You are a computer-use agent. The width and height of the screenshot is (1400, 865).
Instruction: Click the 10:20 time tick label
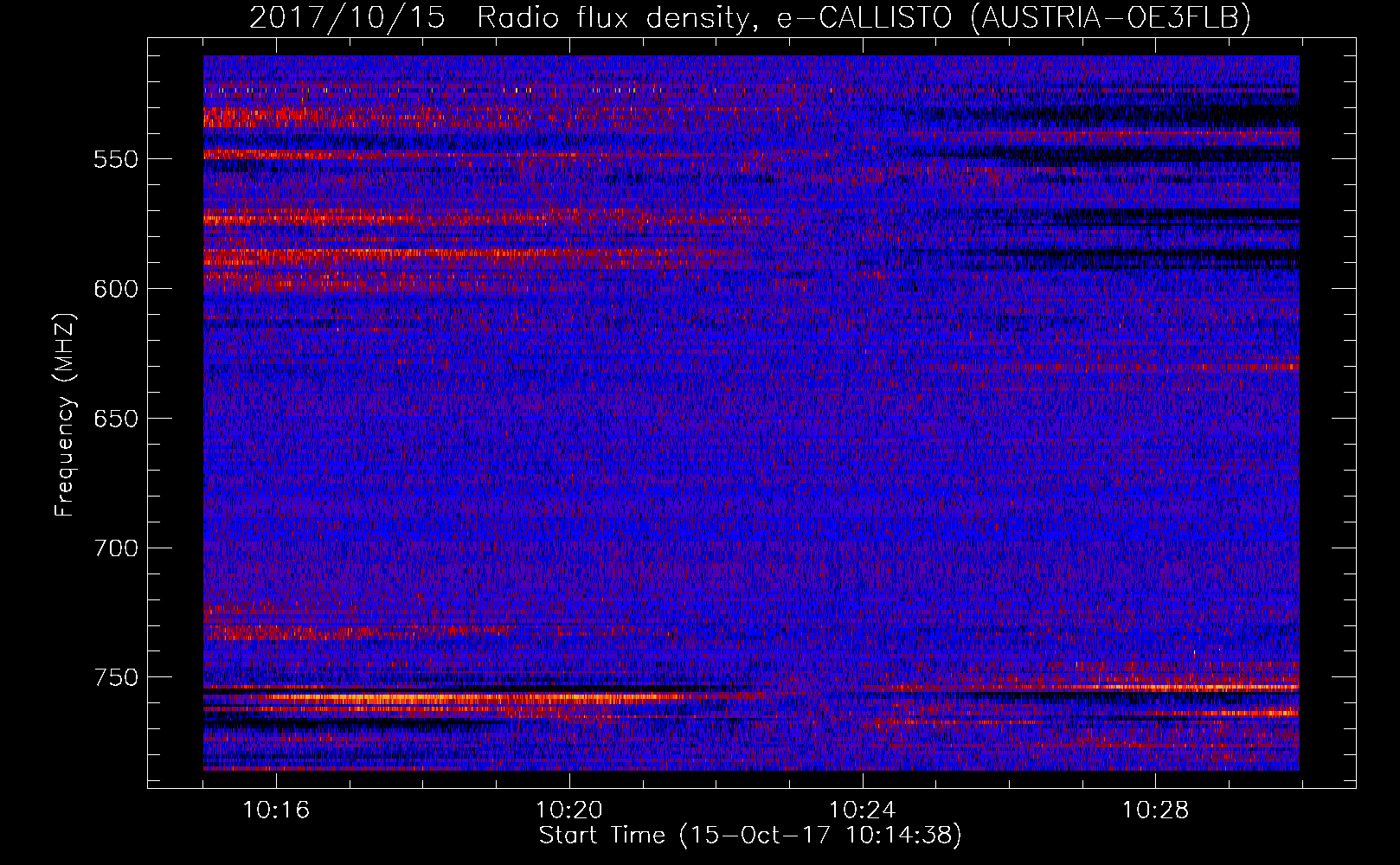[x=569, y=811]
